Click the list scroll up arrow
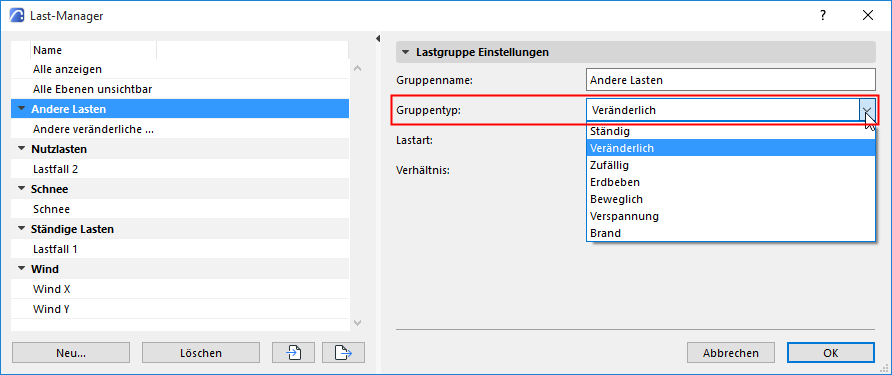 357,68
